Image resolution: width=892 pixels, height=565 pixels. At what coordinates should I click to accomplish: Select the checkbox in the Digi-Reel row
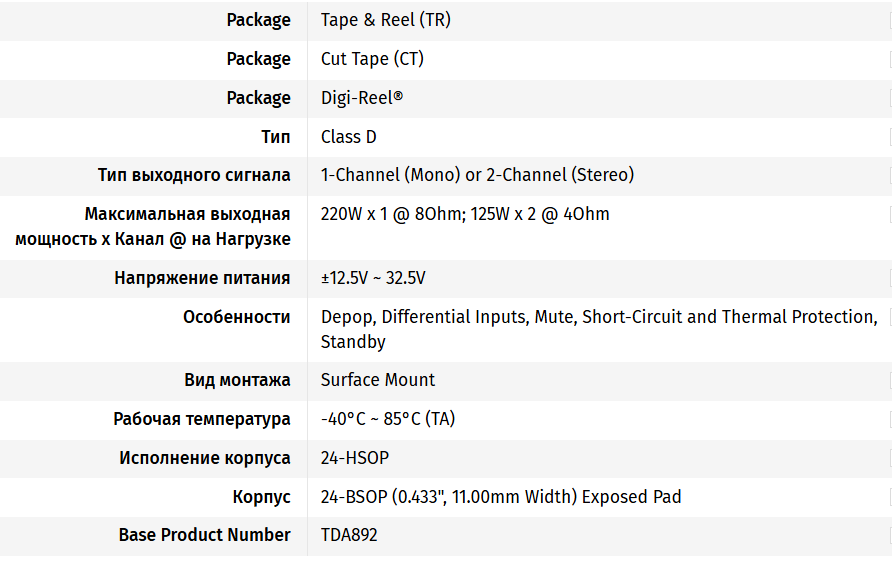click(889, 98)
